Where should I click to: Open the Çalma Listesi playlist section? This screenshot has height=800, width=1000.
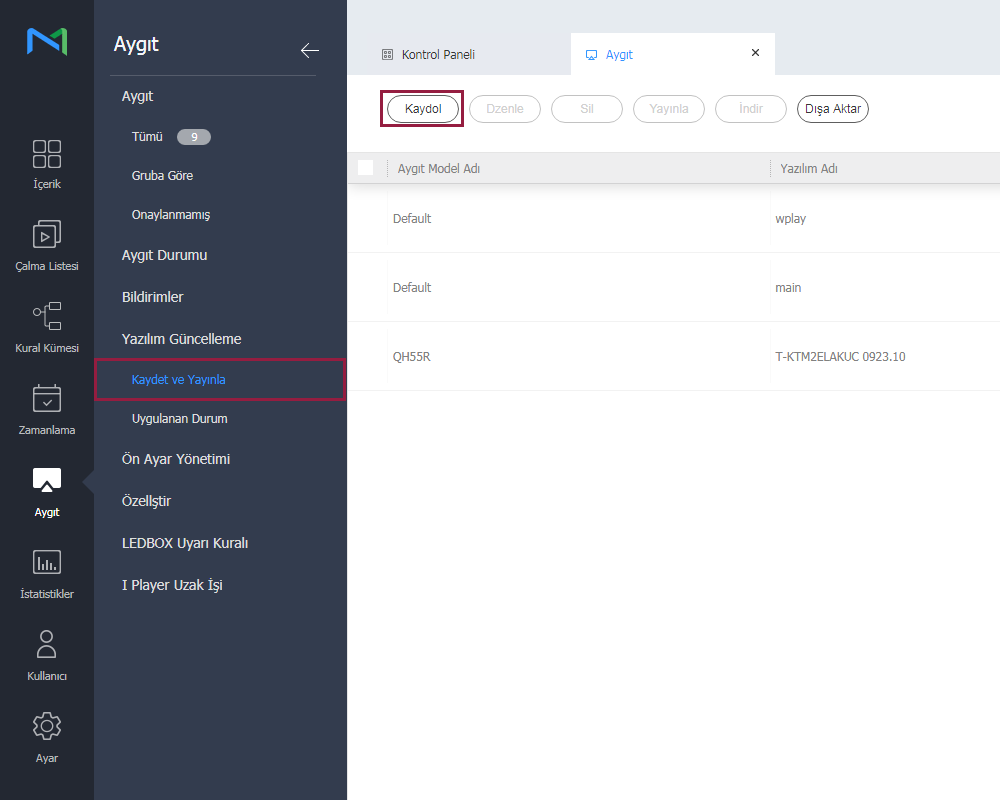[47, 246]
